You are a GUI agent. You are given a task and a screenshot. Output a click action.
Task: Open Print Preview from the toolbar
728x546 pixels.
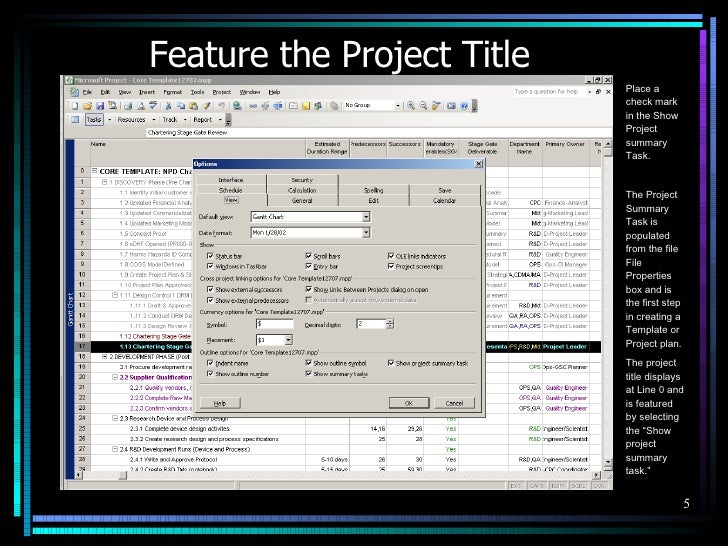click(x=141, y=106)
